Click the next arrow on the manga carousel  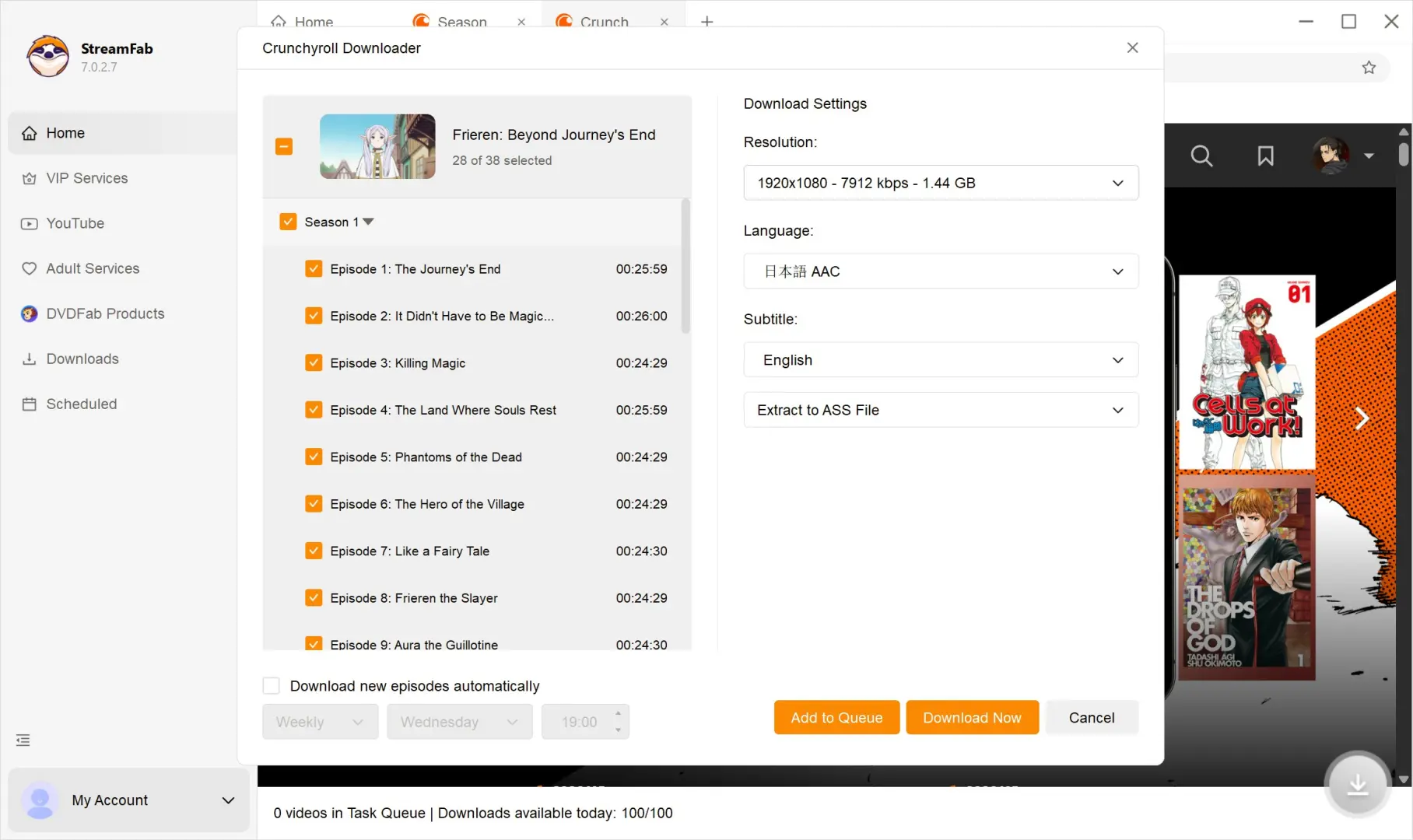point(1361,418)
